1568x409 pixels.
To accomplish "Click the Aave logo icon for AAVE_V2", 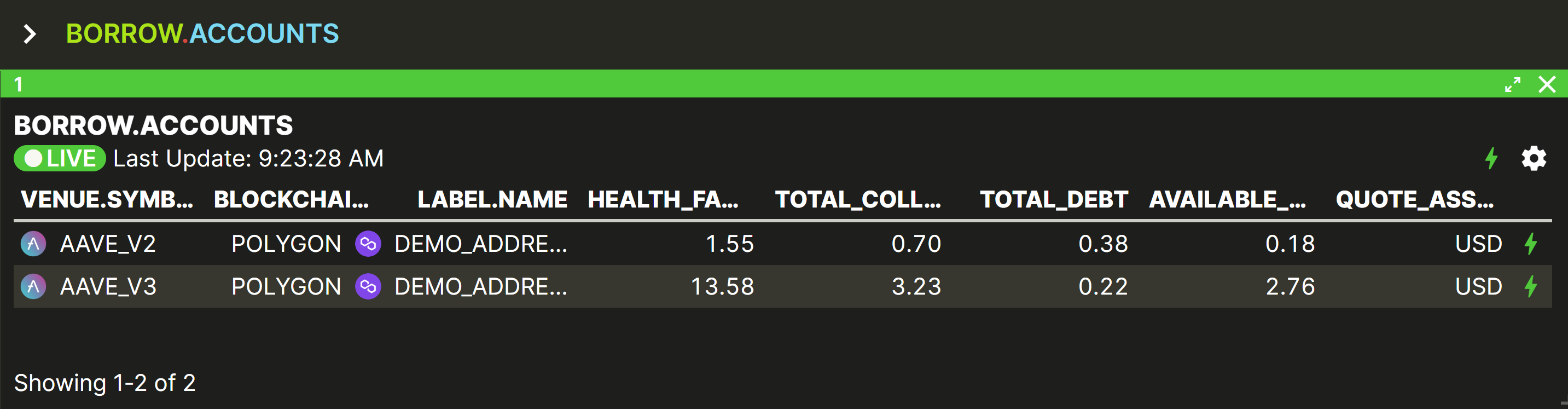I will tap(33, 244).
